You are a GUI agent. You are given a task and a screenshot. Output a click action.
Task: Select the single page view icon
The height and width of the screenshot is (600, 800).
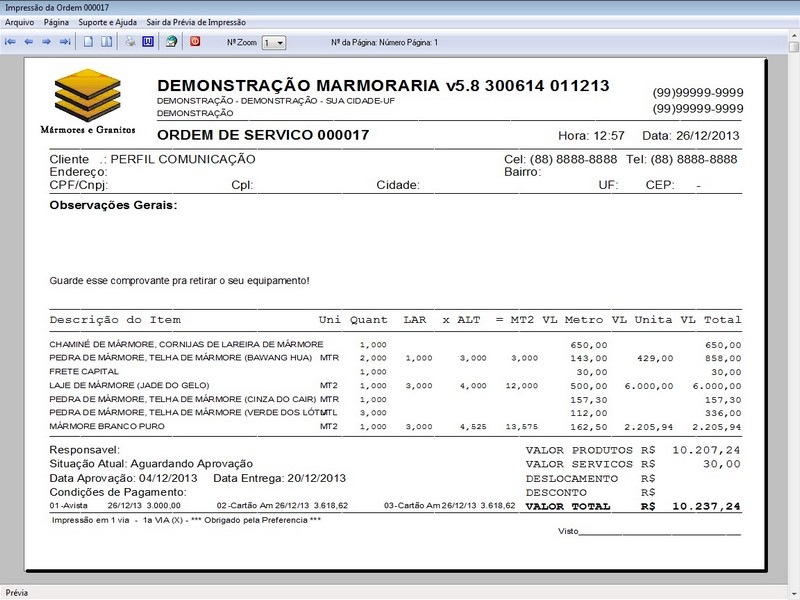click(x=90, y=41)
